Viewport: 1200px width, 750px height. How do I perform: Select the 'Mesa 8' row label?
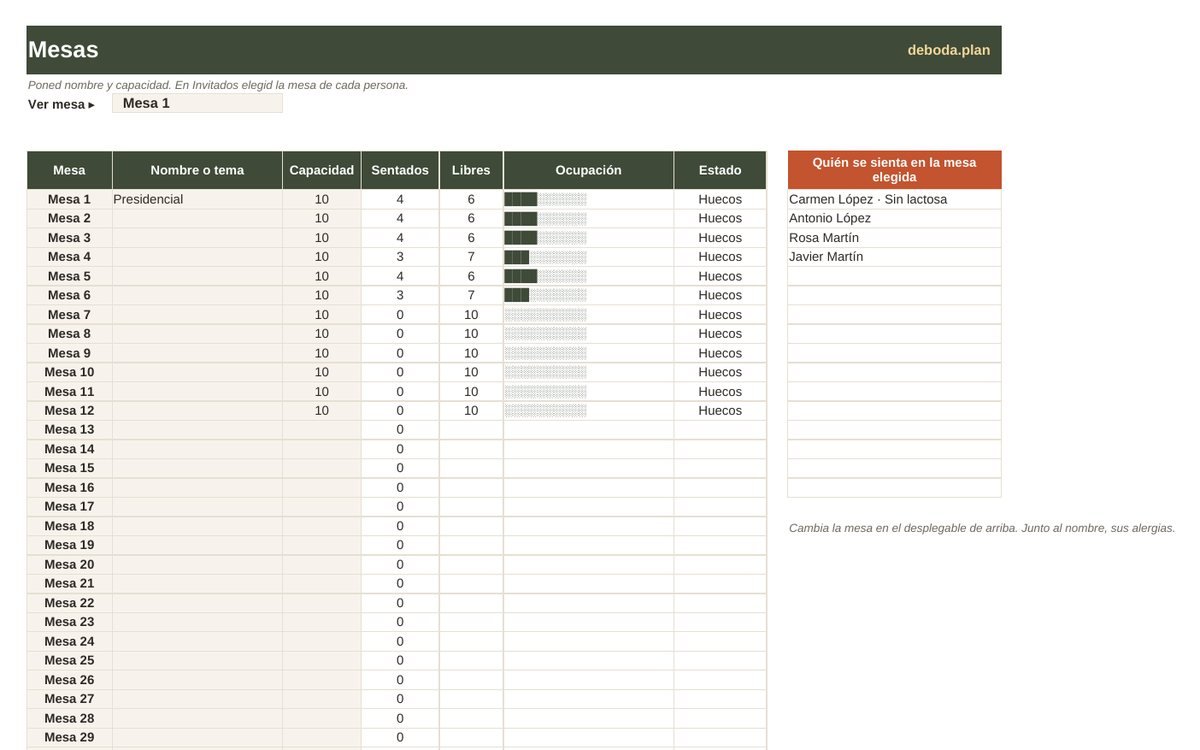[x=69, y=333]
